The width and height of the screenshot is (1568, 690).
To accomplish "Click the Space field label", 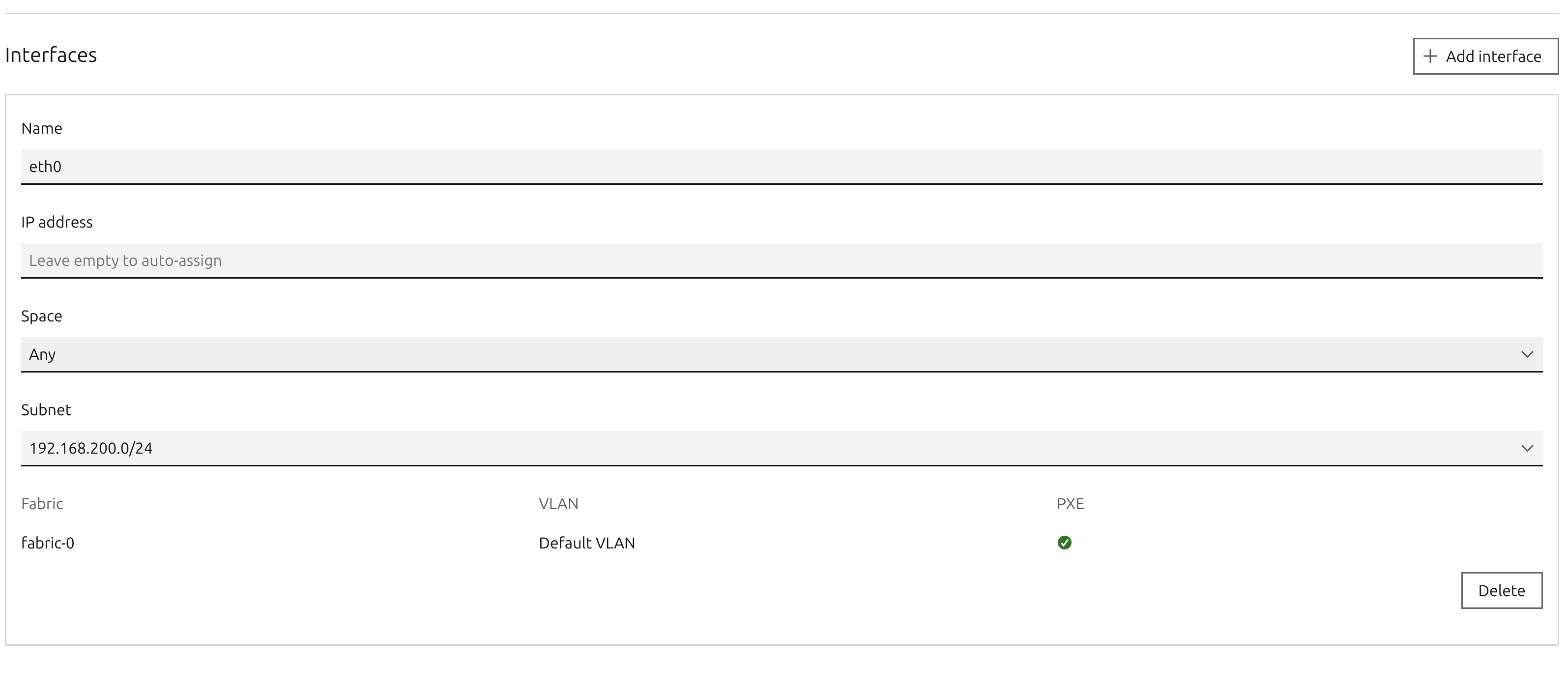I will pyautogui.click(x=41, y=316).
